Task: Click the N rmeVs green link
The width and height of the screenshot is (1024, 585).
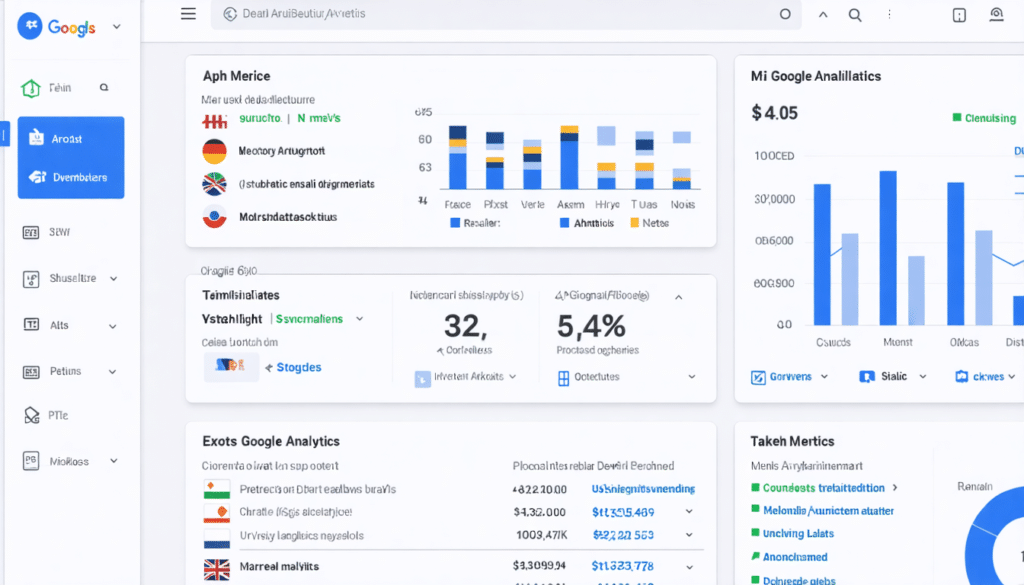Action: pyautogui.click(x=319, y=118)
